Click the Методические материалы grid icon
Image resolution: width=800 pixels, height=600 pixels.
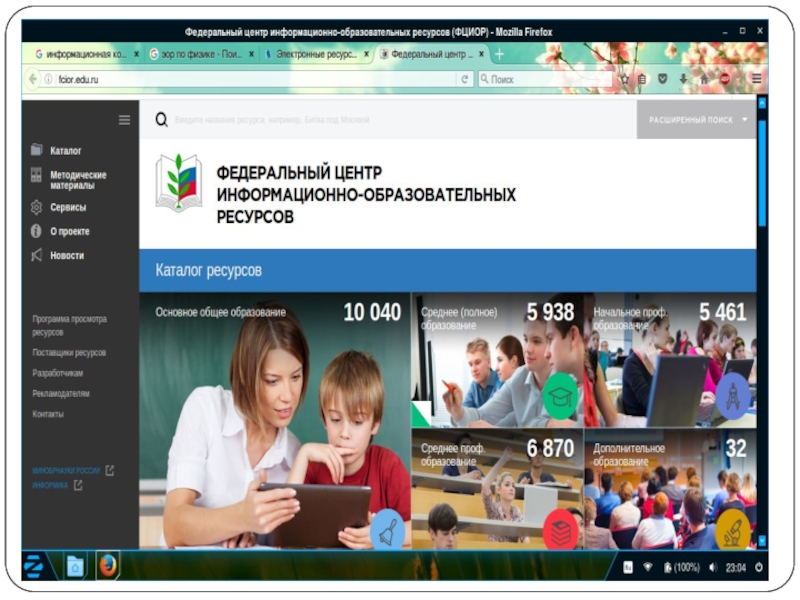(36, 175)
